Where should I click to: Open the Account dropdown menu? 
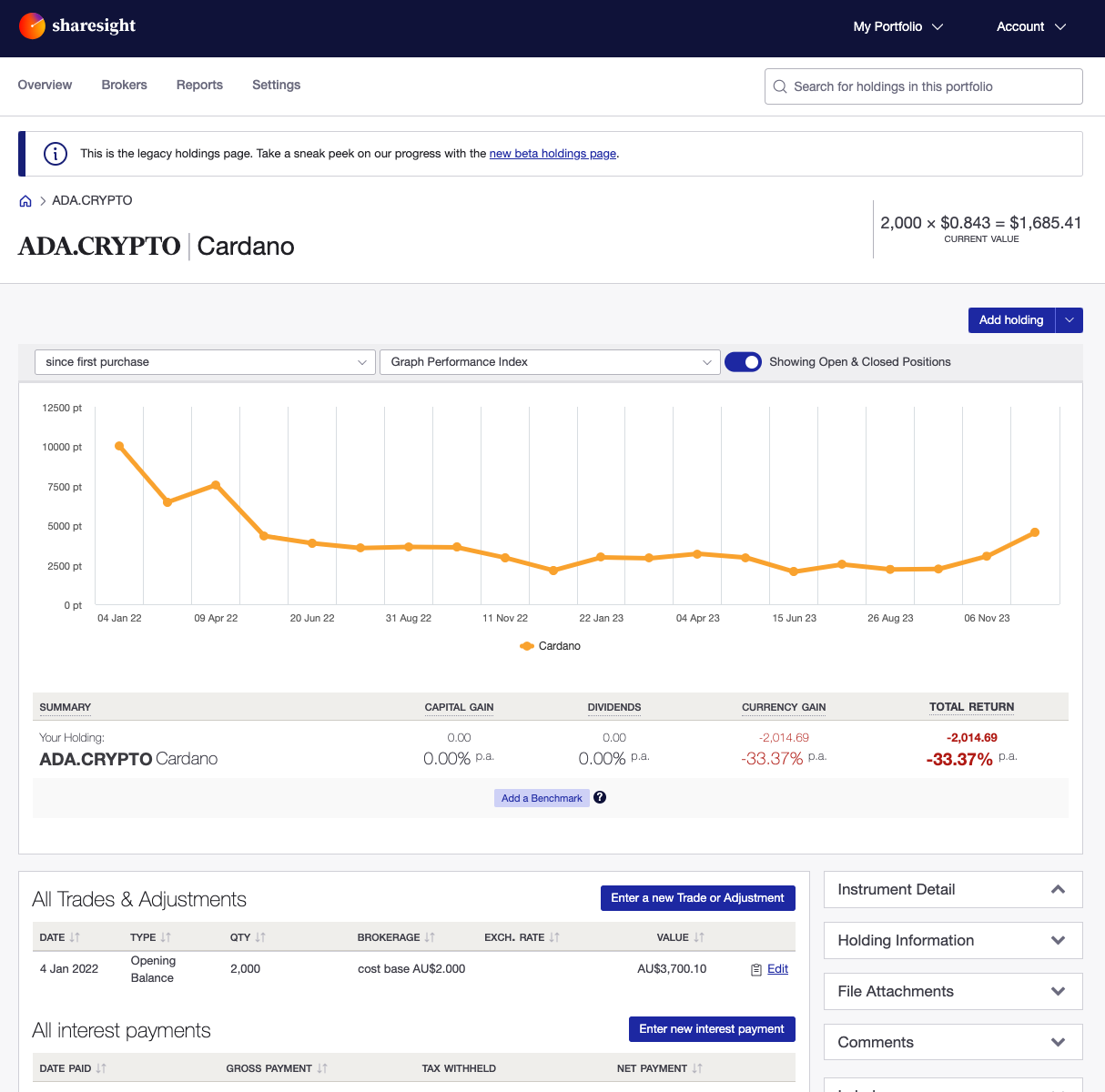point(1030,26)
